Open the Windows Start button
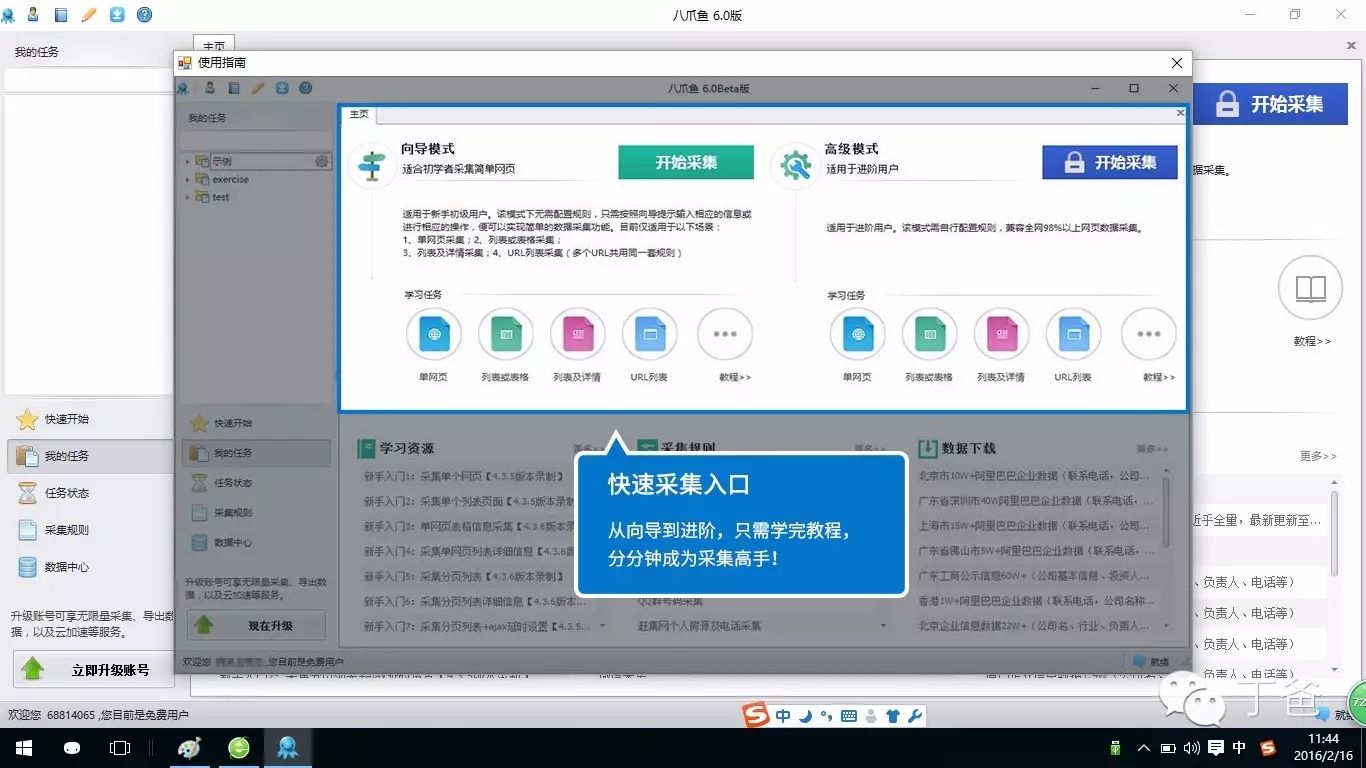1366x768 pixels. click(23, 748)
